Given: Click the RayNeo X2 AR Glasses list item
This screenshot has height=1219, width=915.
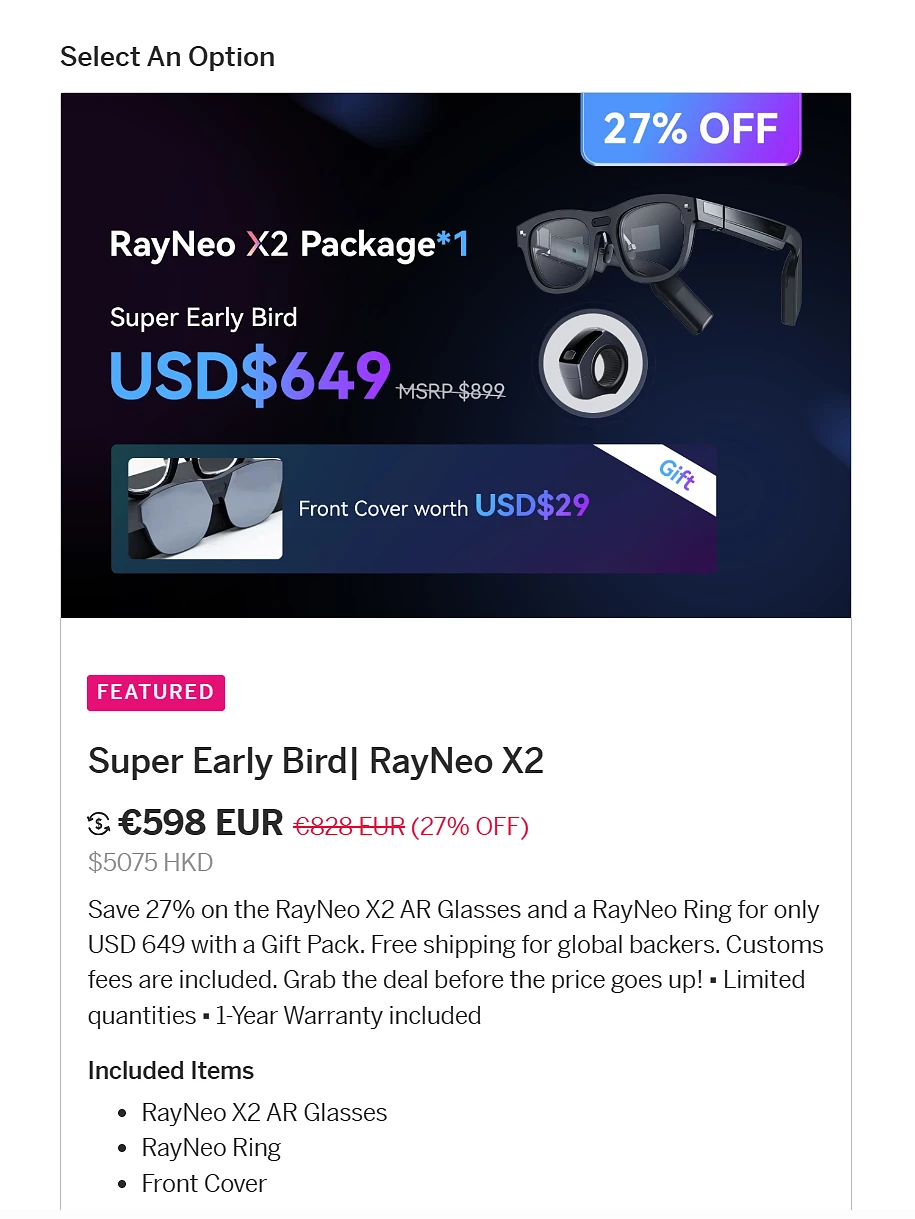Looking at the screenshot, I should coord(264,1112).
